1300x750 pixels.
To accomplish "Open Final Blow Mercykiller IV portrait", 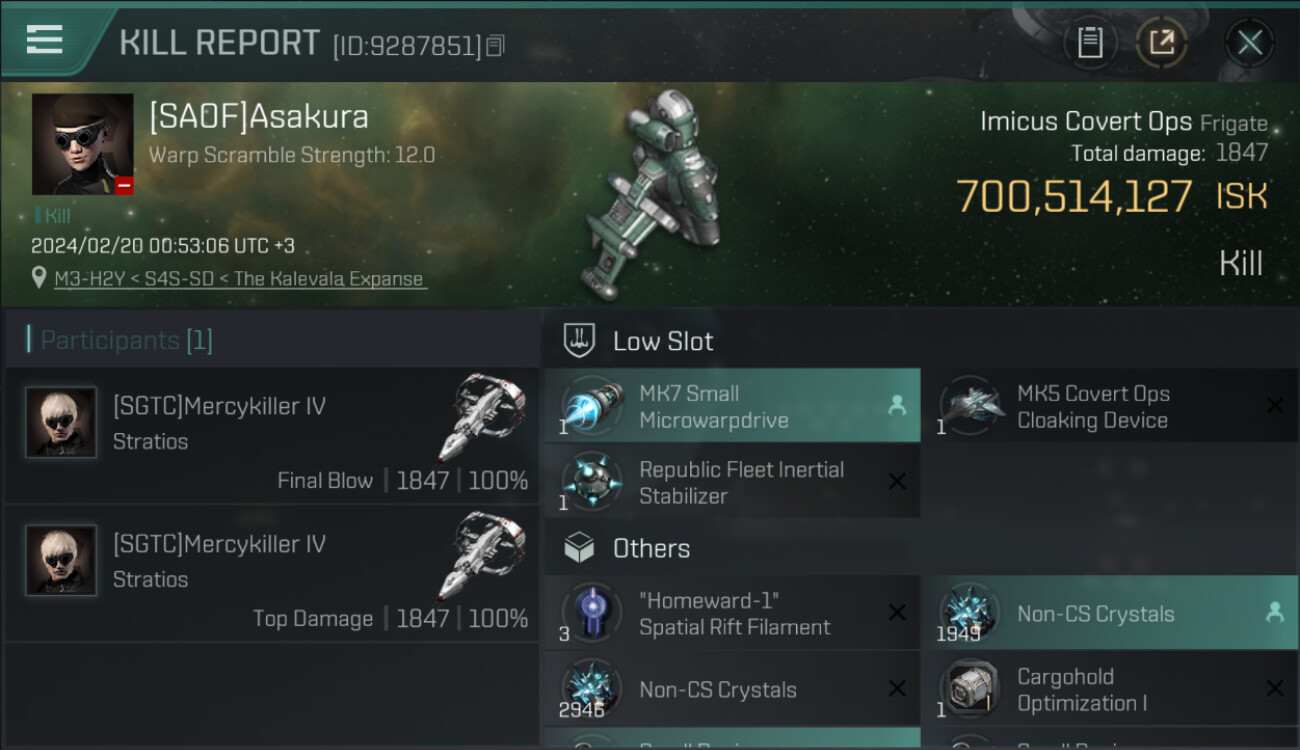I will click(x=61, y=423).
